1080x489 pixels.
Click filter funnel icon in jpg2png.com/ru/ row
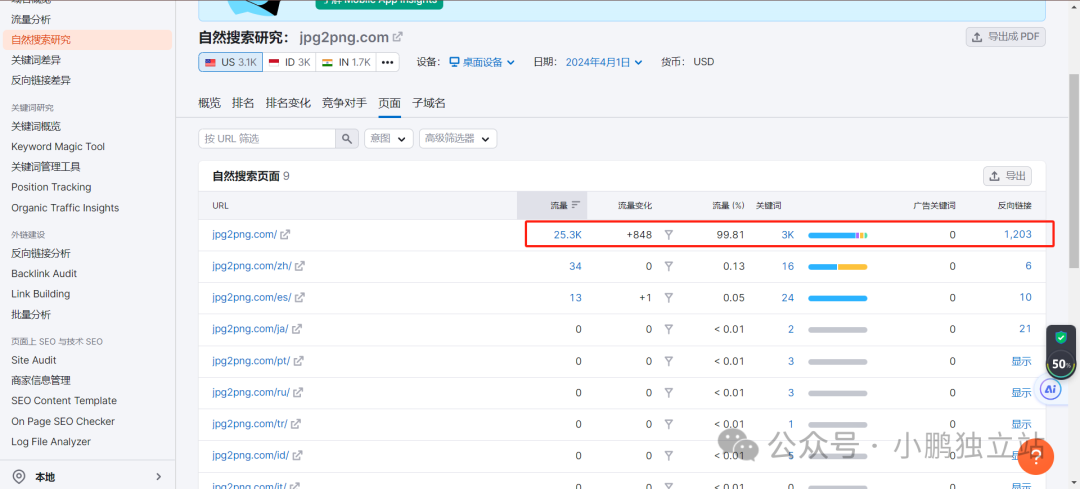pyautogui.click(x=668, y=393)
